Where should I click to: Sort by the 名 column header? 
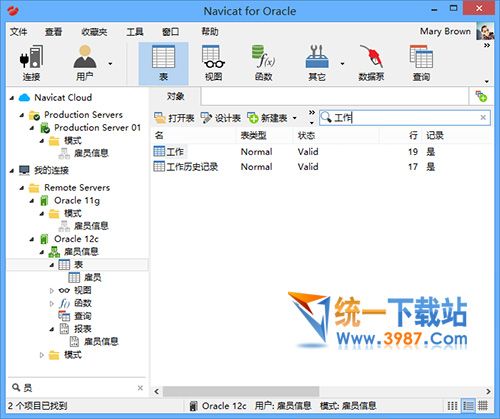click(194, 135)
